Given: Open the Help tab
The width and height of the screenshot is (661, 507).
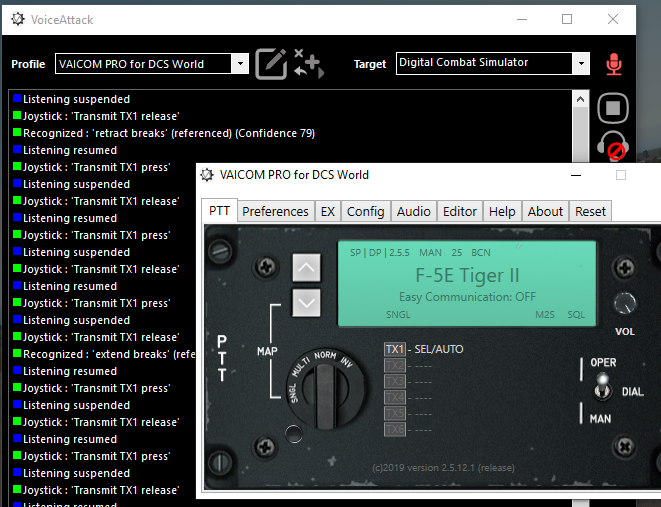Looking at the screenshot, I should pos(502,211).
